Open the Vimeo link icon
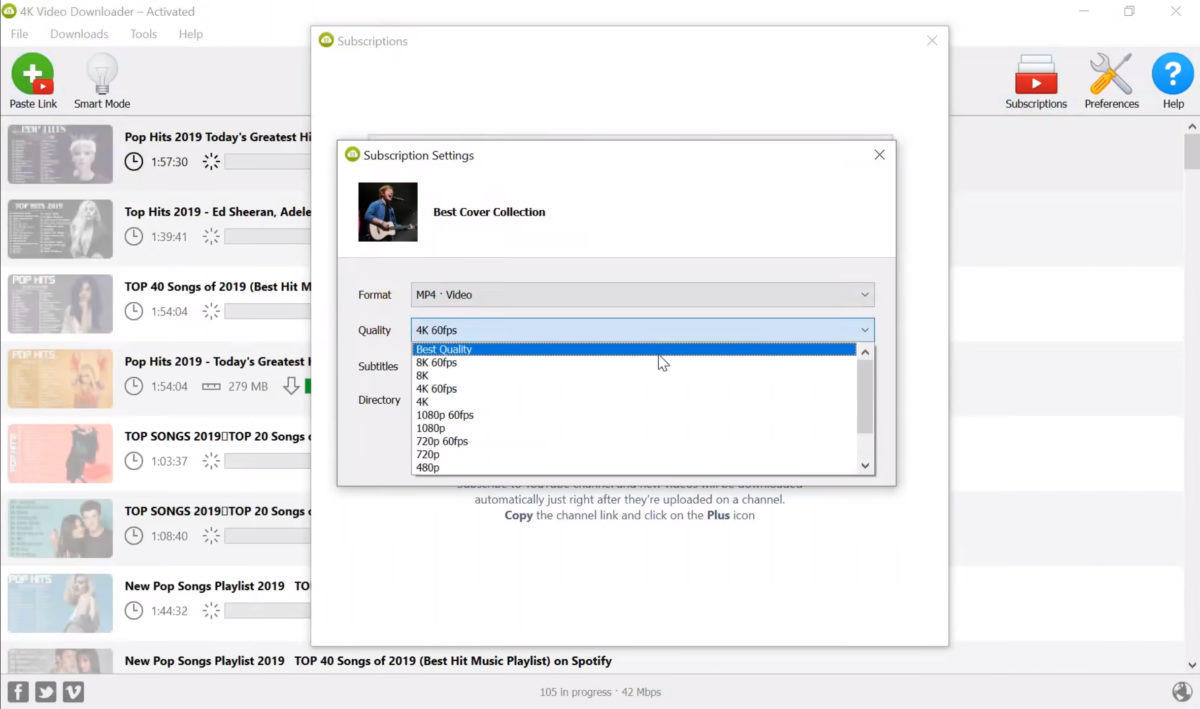The height and width of the screenshot is (709, 1200). [73, 691]
